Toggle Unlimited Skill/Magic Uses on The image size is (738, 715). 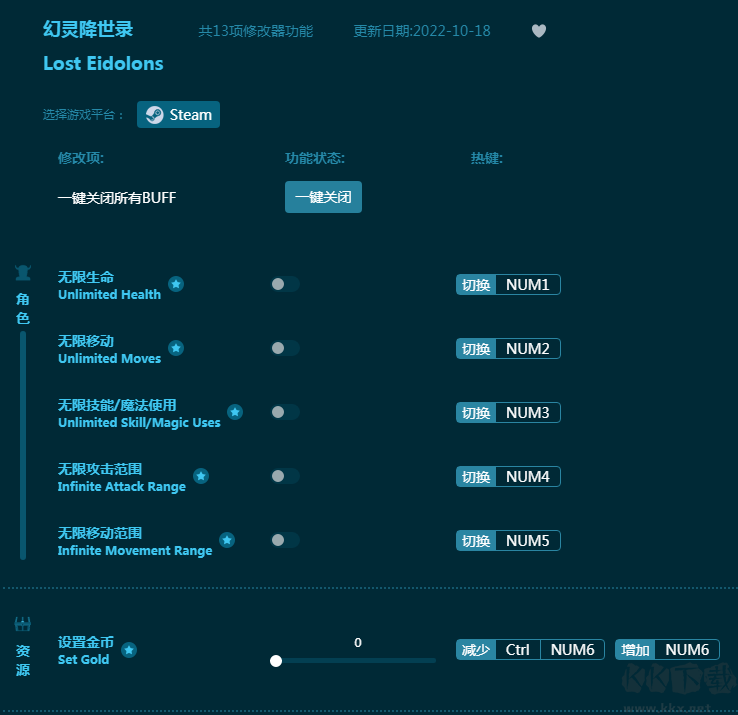pyautogui.click(x=285, y=412)
